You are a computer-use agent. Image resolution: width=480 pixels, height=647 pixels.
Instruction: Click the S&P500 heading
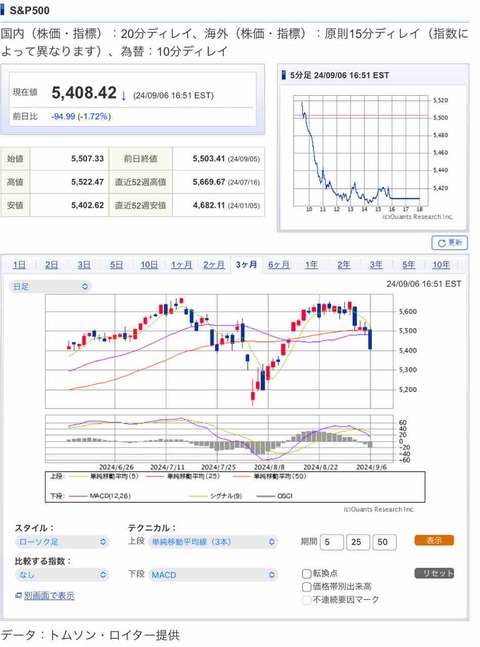pyautogui.click(x=29, y=10)
